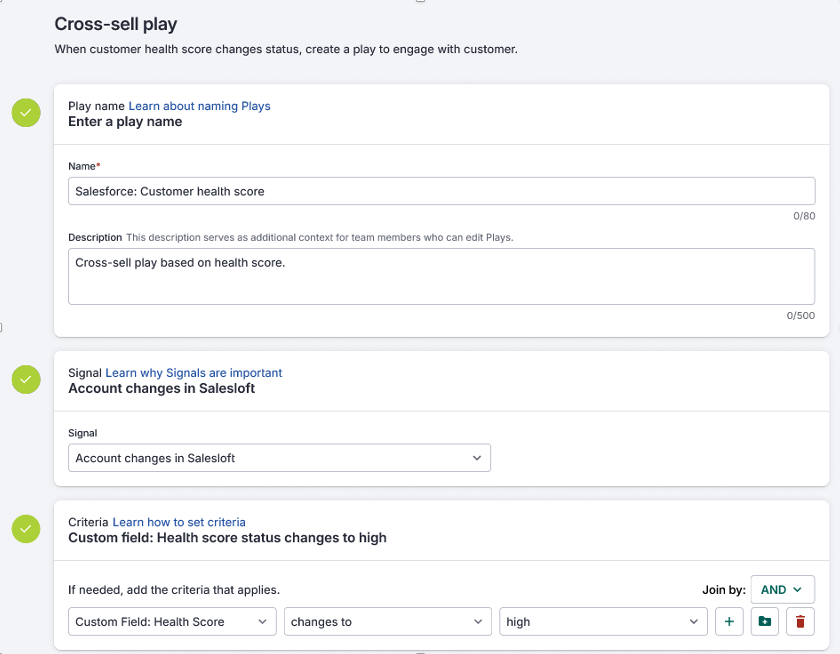The image size is (840, 654).
Task: Click the 'Account changes in Salesloft' section heading
Action: (x=161, y=388)
